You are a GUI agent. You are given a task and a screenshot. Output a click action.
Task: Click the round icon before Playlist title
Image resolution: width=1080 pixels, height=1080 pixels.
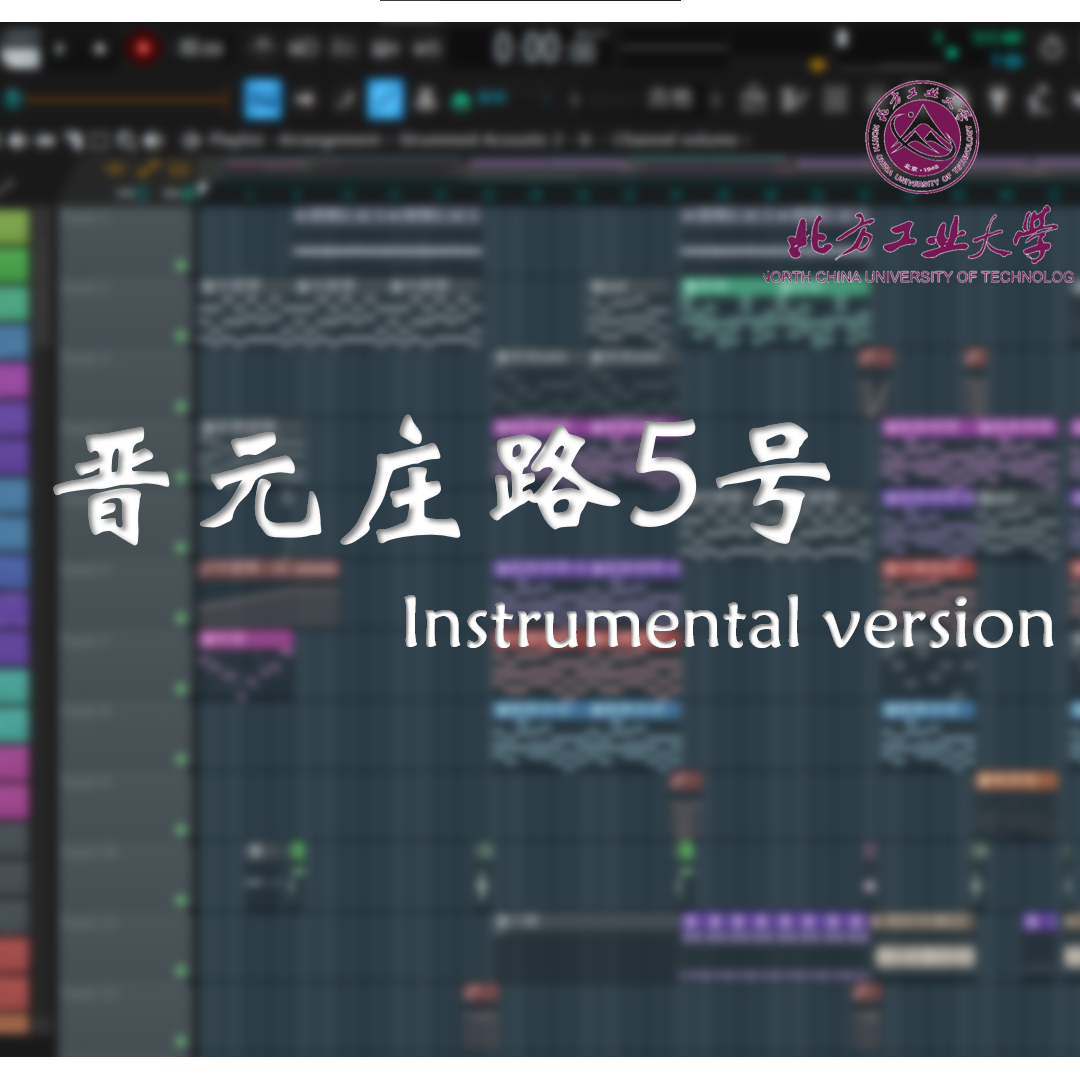(x=191, y=141)
